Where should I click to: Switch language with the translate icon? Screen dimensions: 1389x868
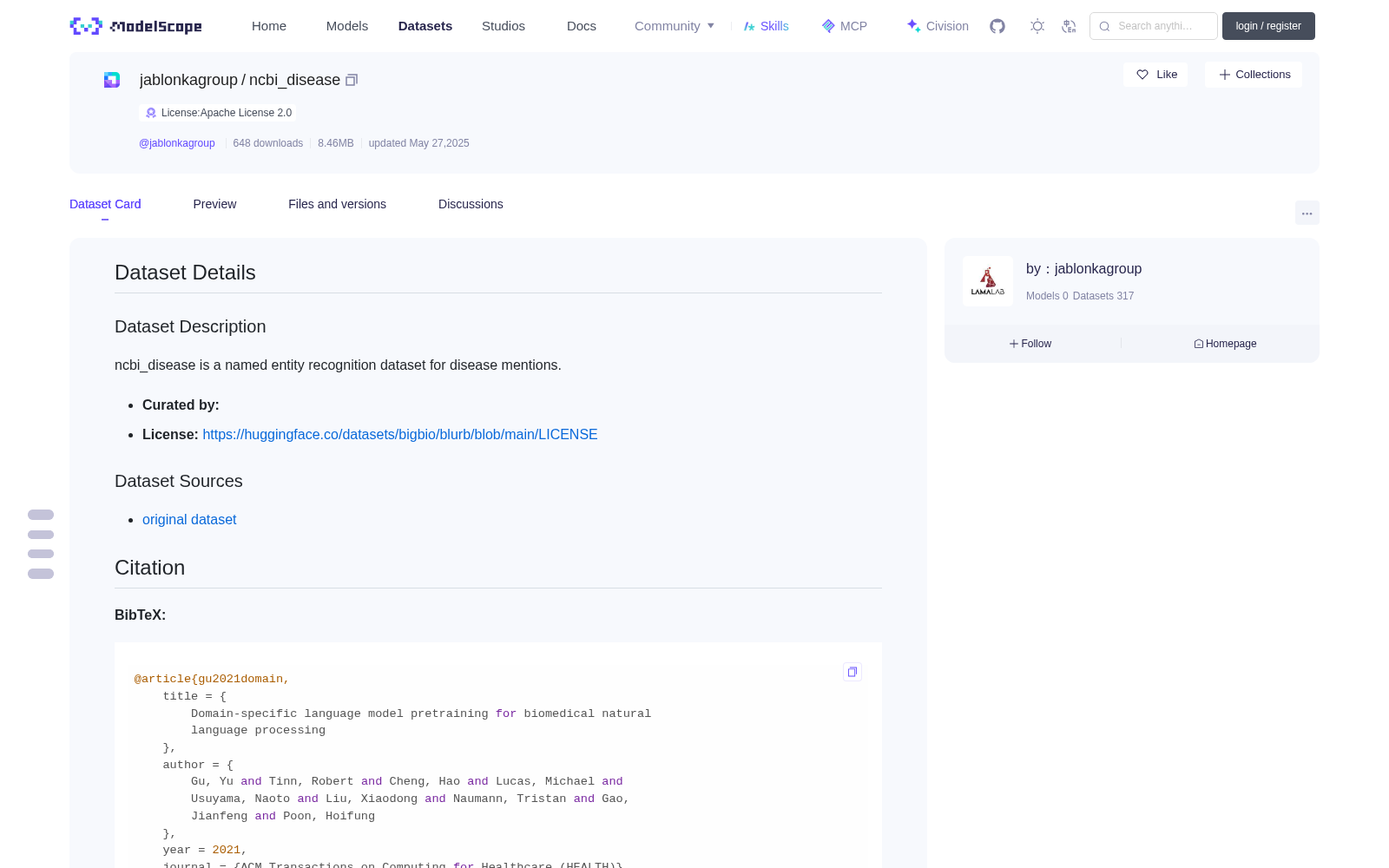tap(1069, 26)
